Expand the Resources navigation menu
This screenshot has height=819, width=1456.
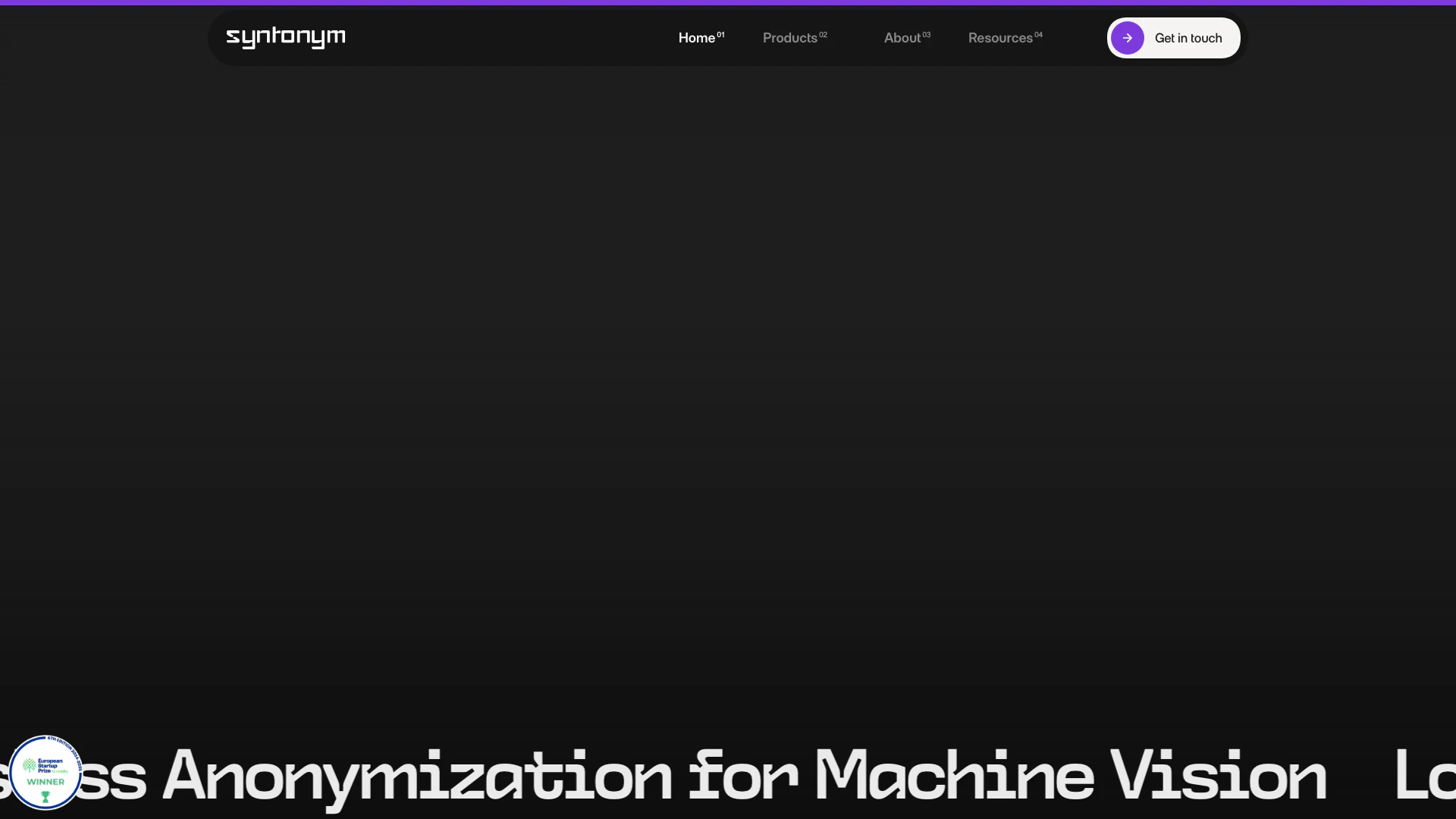(x=999, y=38)
